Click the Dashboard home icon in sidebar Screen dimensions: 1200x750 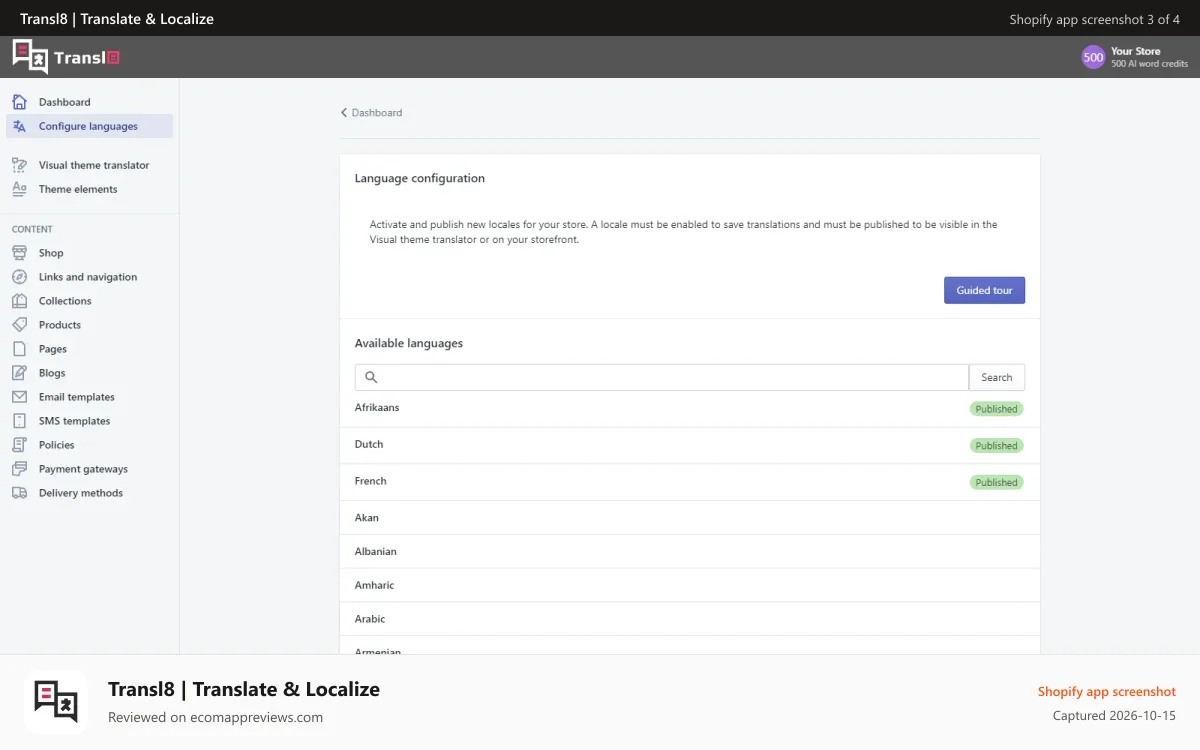click(x=19, y=102)
